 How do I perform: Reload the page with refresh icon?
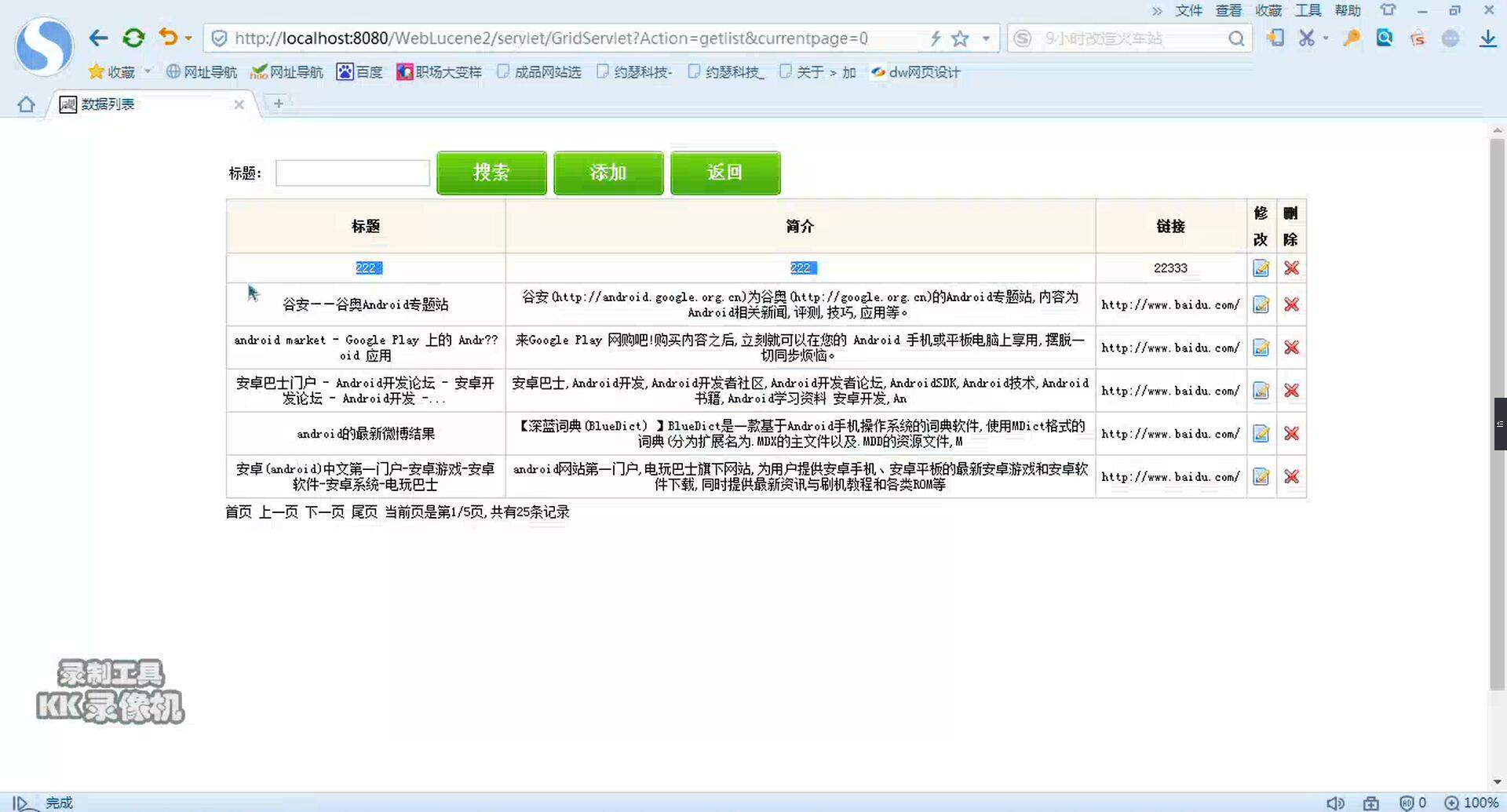pyautogui.click(x=133, y=38)
